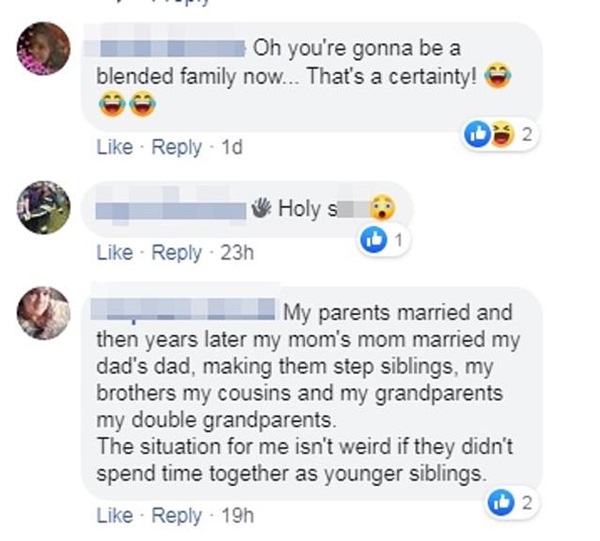The height and width of the screenshot is (541, 600).
Task: View thumbs-up reactions on the step siblings comment
Action: coord(504,502)
